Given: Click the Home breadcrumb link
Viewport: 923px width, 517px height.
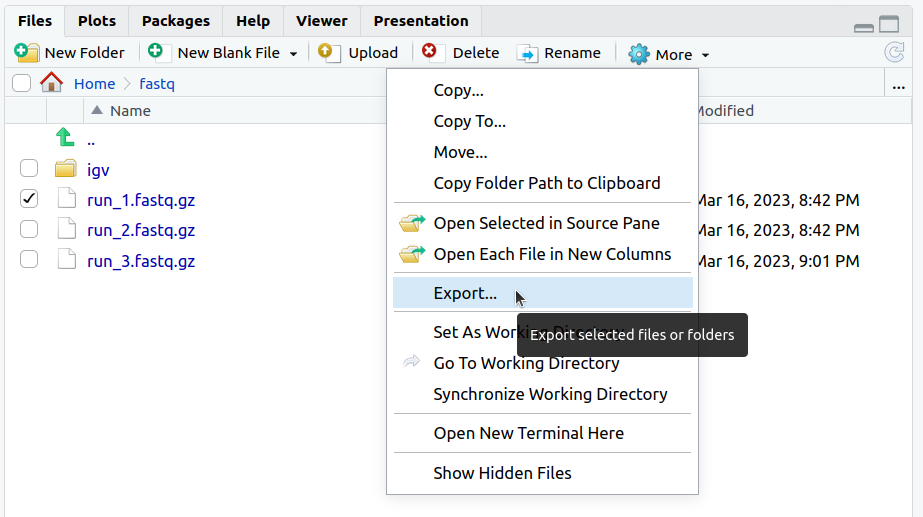Looking at the screenshot, I should click(94, 84).
